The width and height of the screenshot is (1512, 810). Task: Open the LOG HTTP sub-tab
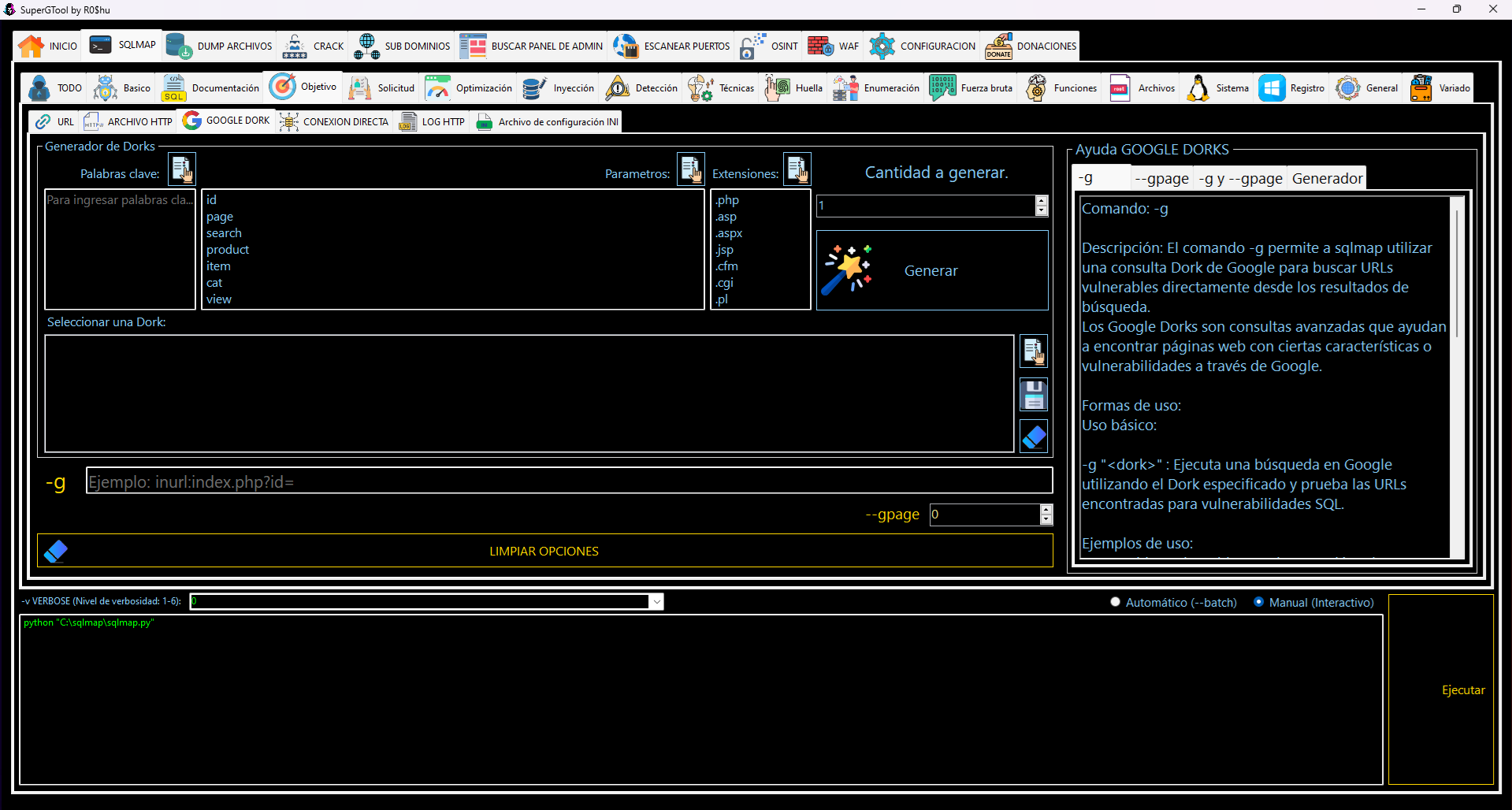432,121
